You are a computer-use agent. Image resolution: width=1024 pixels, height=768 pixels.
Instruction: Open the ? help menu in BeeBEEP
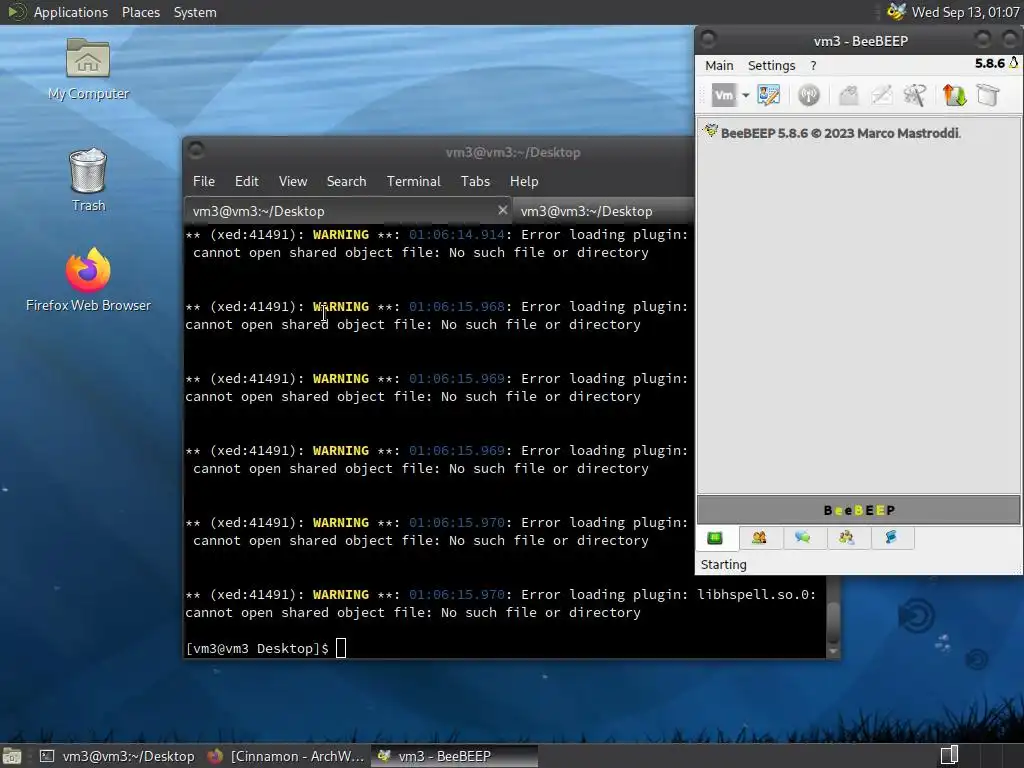(813, 65)
